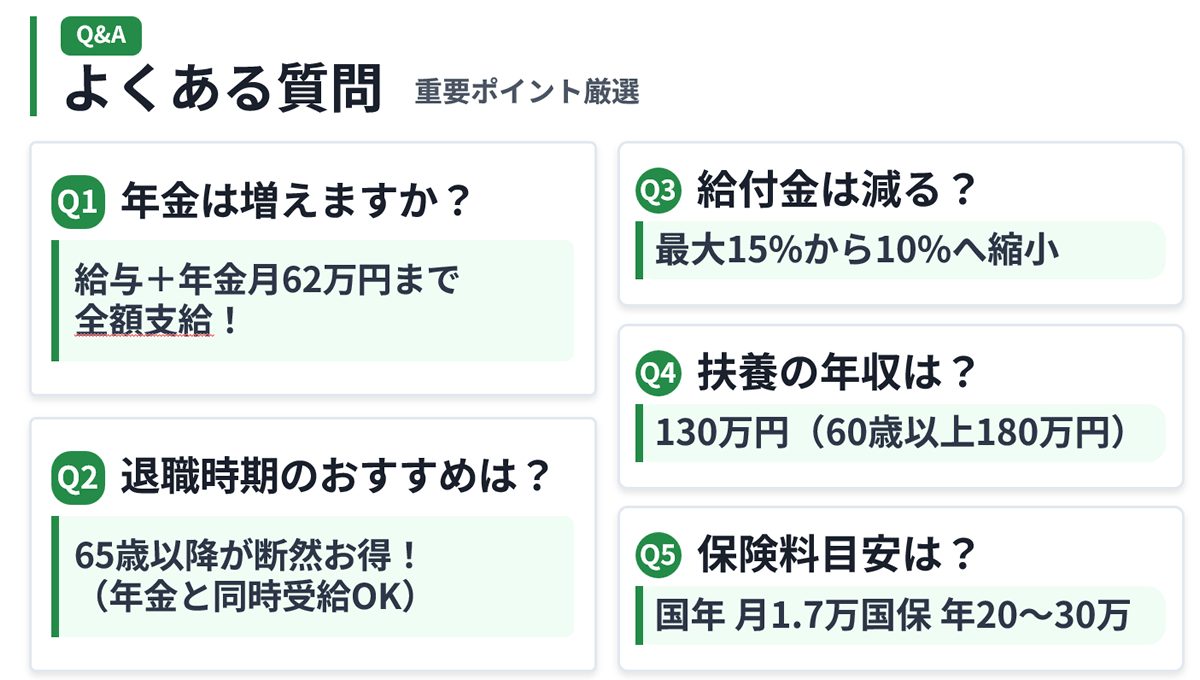Select the question 保険料目安は？

coord(836,555)
